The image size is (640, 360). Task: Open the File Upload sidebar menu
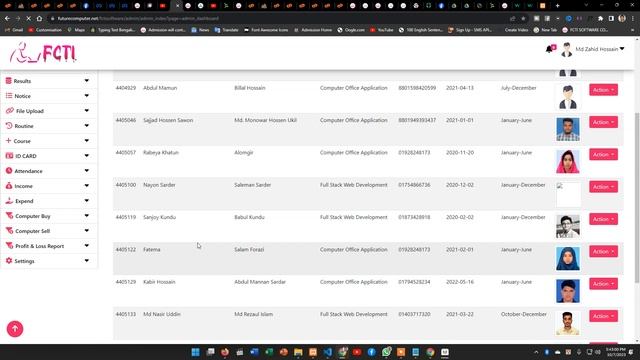point(48,111)
